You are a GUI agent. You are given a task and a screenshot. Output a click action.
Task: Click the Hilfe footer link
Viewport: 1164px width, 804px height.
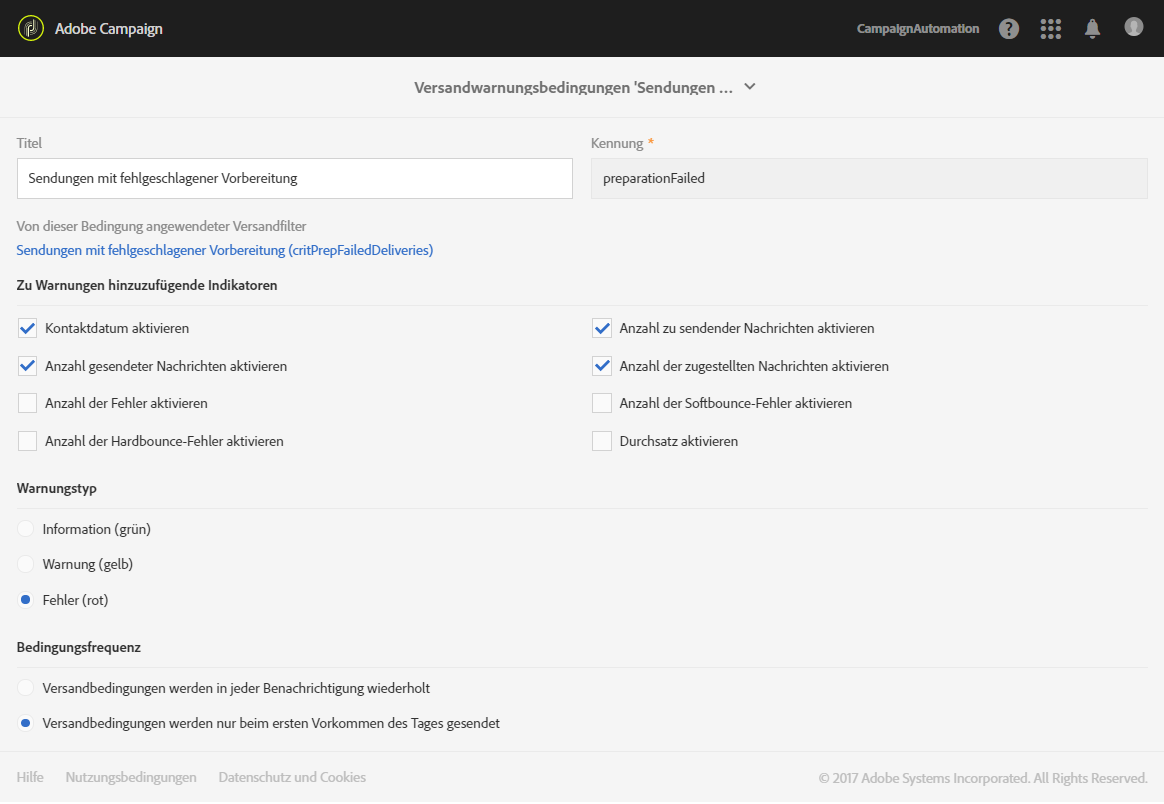coord(30,777)
